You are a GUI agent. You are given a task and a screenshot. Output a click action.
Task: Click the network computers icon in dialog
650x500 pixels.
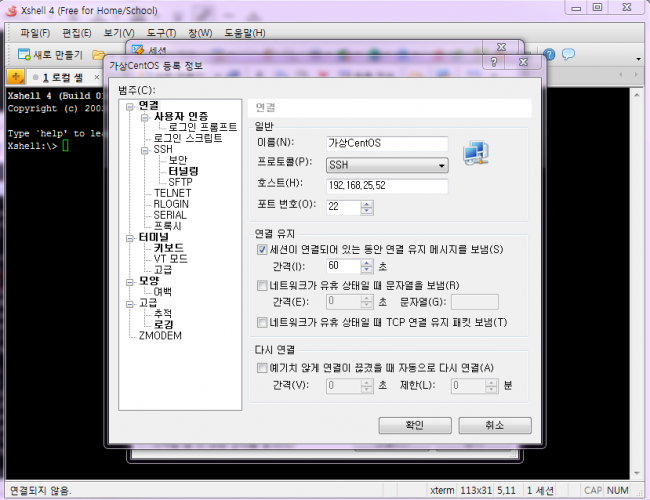point(476,153)
